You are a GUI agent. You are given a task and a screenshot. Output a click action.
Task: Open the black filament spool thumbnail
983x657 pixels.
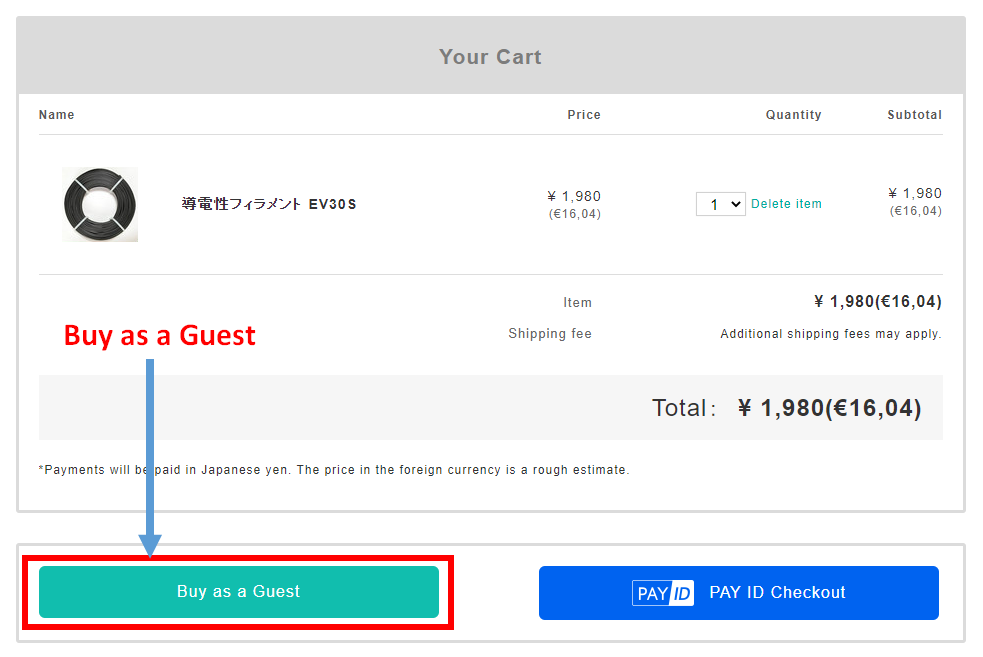point(100,204)
